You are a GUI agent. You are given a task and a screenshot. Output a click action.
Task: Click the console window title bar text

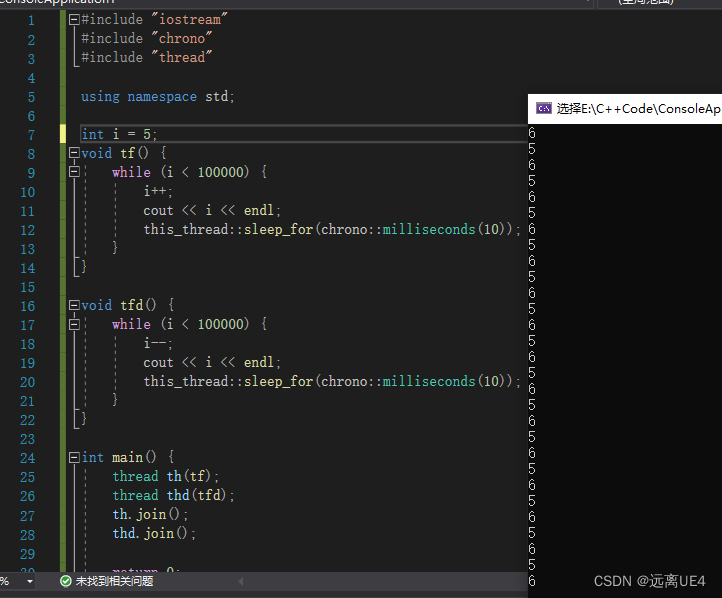pyautogui.click(x=638, y=109)
